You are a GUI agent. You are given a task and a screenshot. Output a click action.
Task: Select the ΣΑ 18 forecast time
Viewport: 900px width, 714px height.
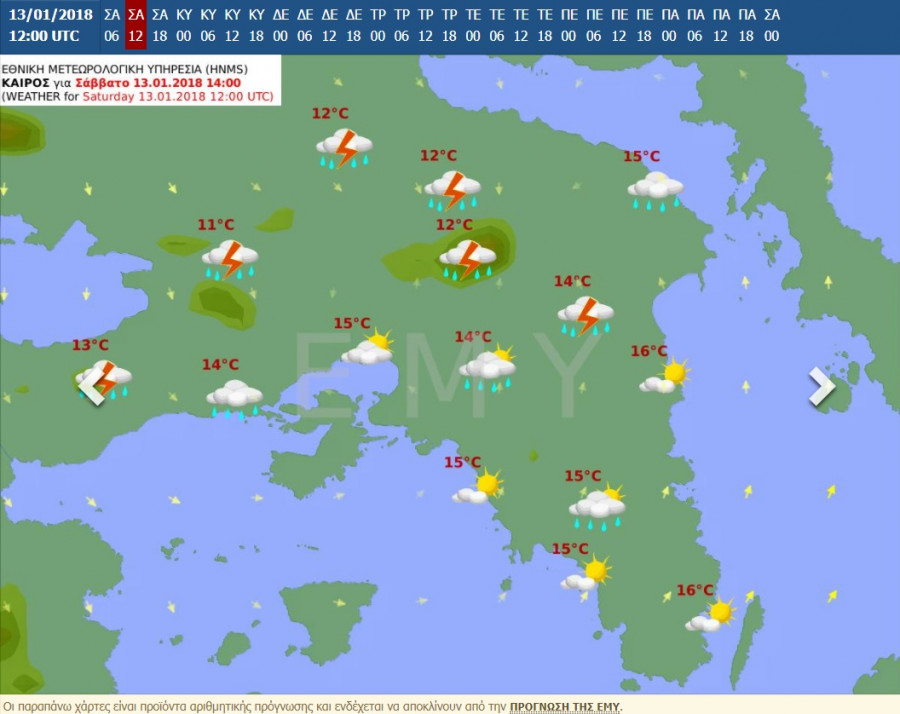[x=160, y=25]
